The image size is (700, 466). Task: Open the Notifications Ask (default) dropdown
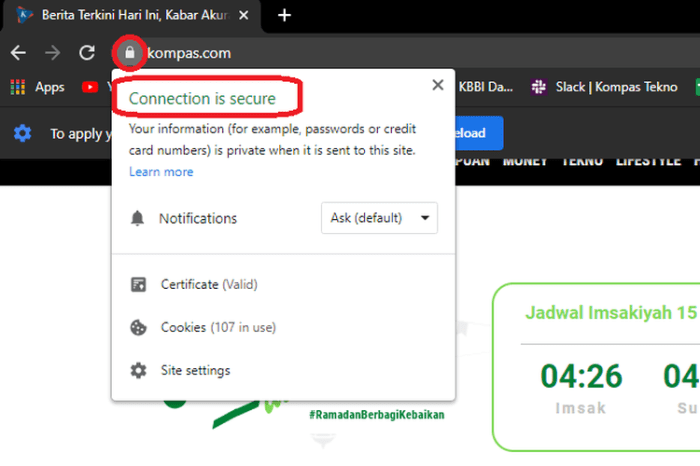tap(379, 218)
